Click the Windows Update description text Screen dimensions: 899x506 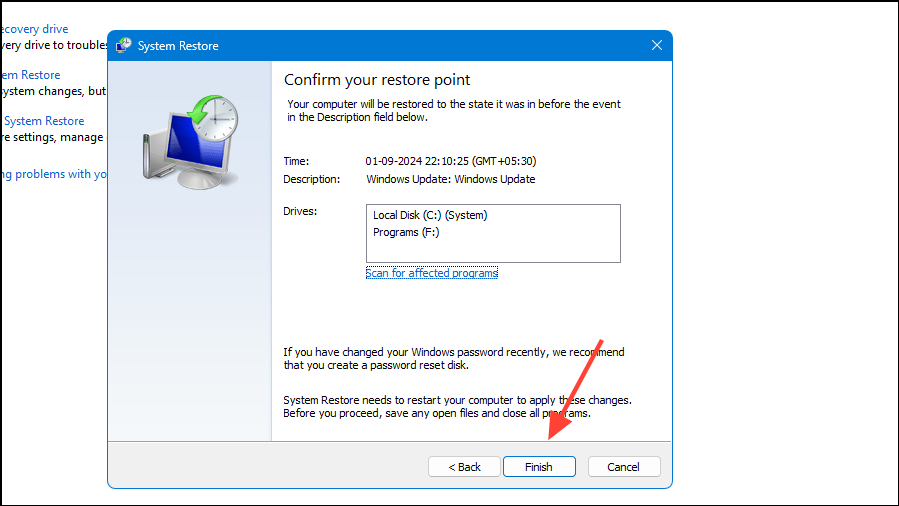(451, 179)
